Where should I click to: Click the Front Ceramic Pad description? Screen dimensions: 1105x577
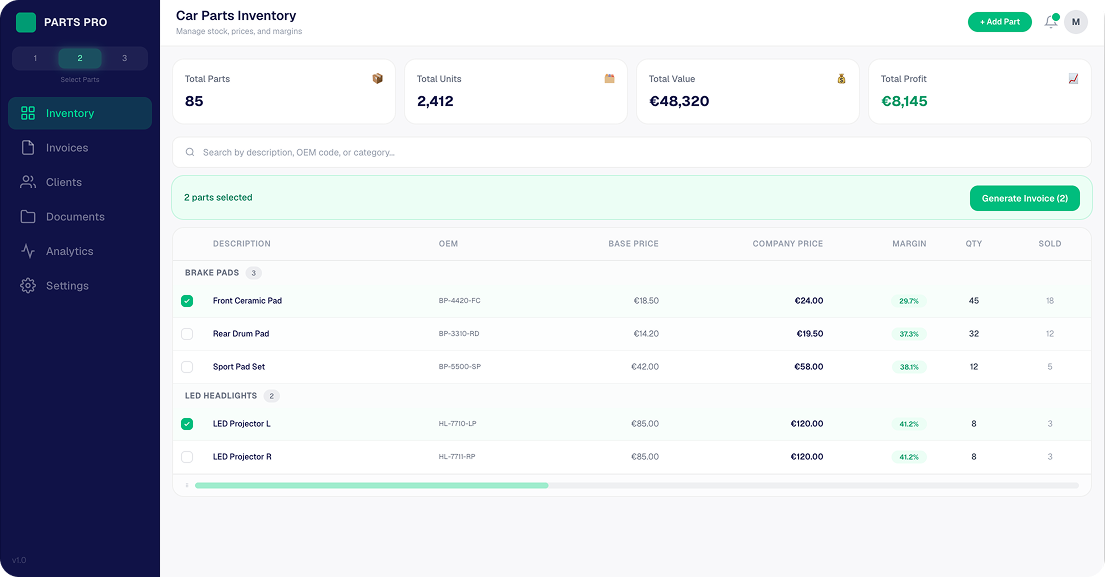click(x=247, y=301)
